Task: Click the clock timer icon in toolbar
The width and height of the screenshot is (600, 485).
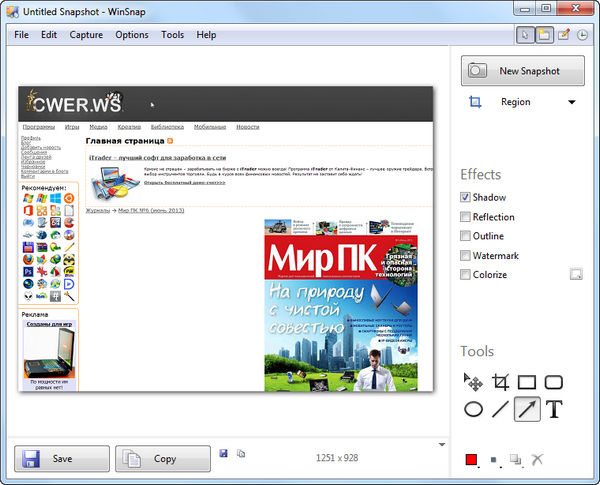Action: tap(581, 35)
